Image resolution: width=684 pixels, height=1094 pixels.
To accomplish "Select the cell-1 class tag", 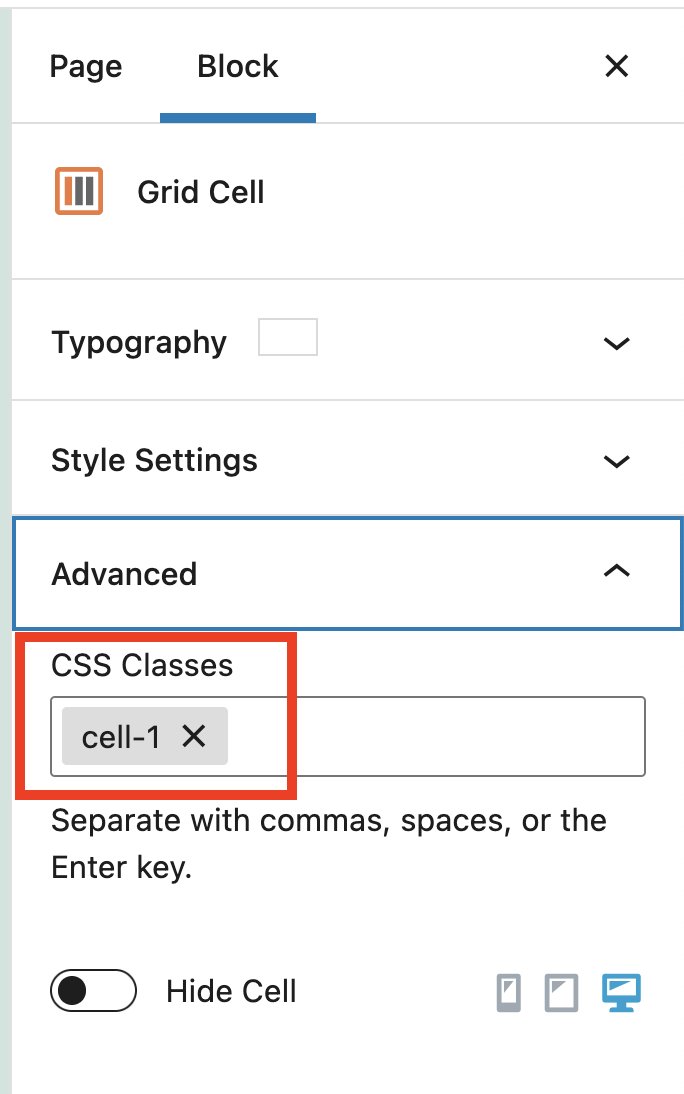I will click(x=121, y=737).
